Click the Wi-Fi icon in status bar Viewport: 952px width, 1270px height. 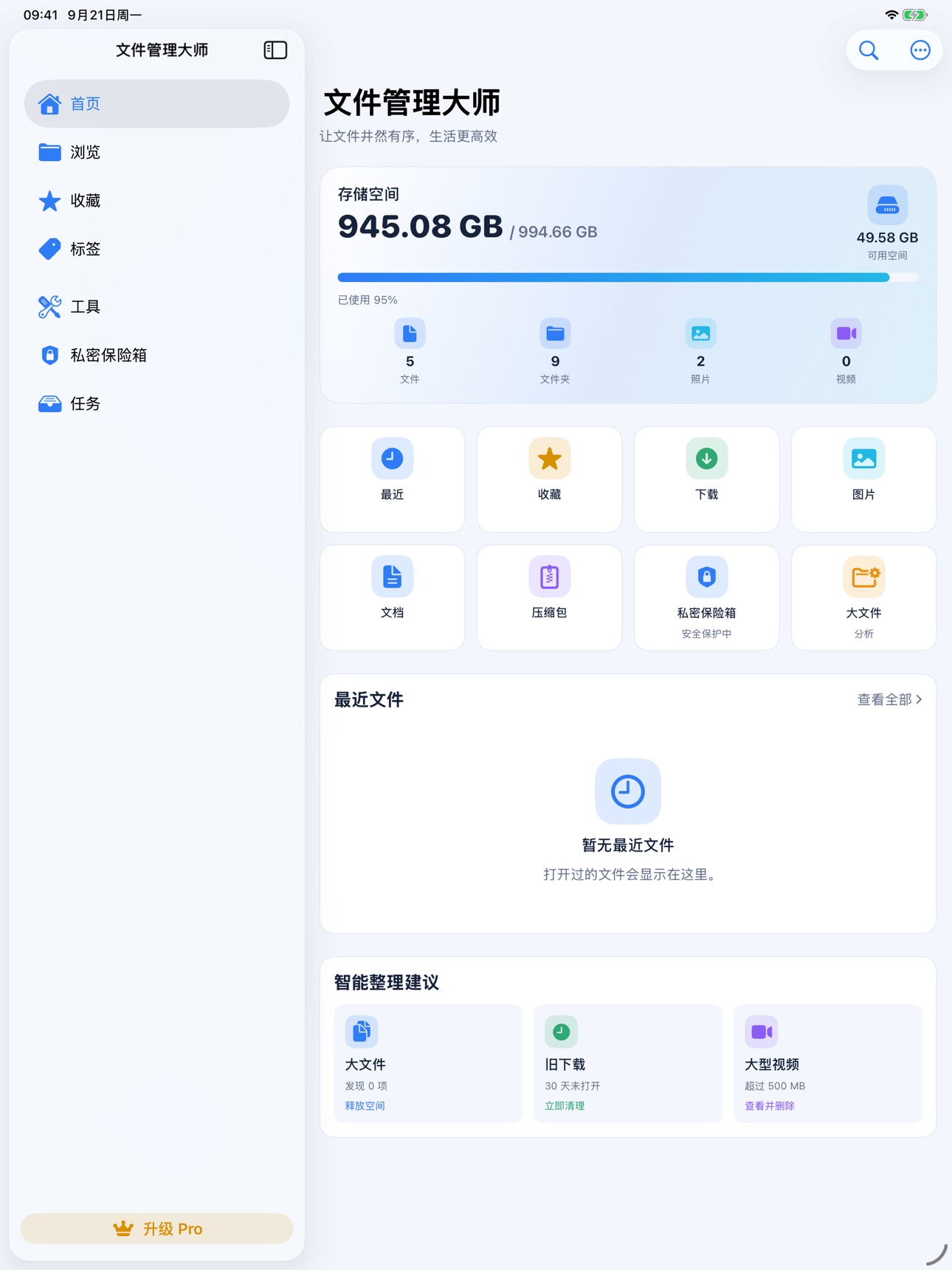pyautogui.click(x=891, y=15)
